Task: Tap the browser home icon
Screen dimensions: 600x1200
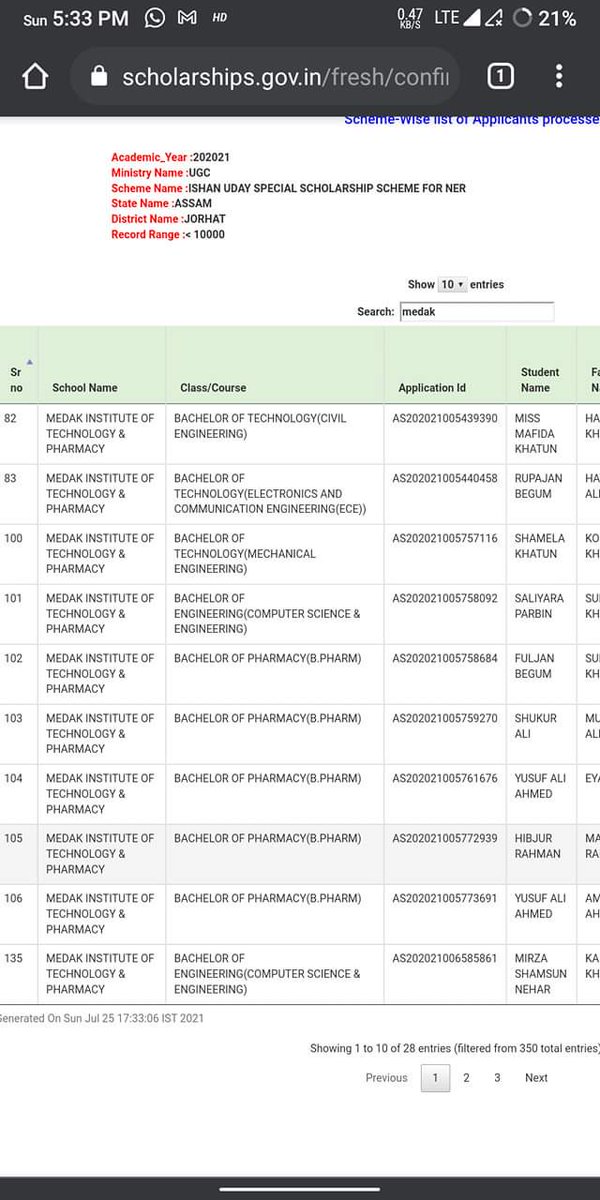Action: click(x=35, y=77)
